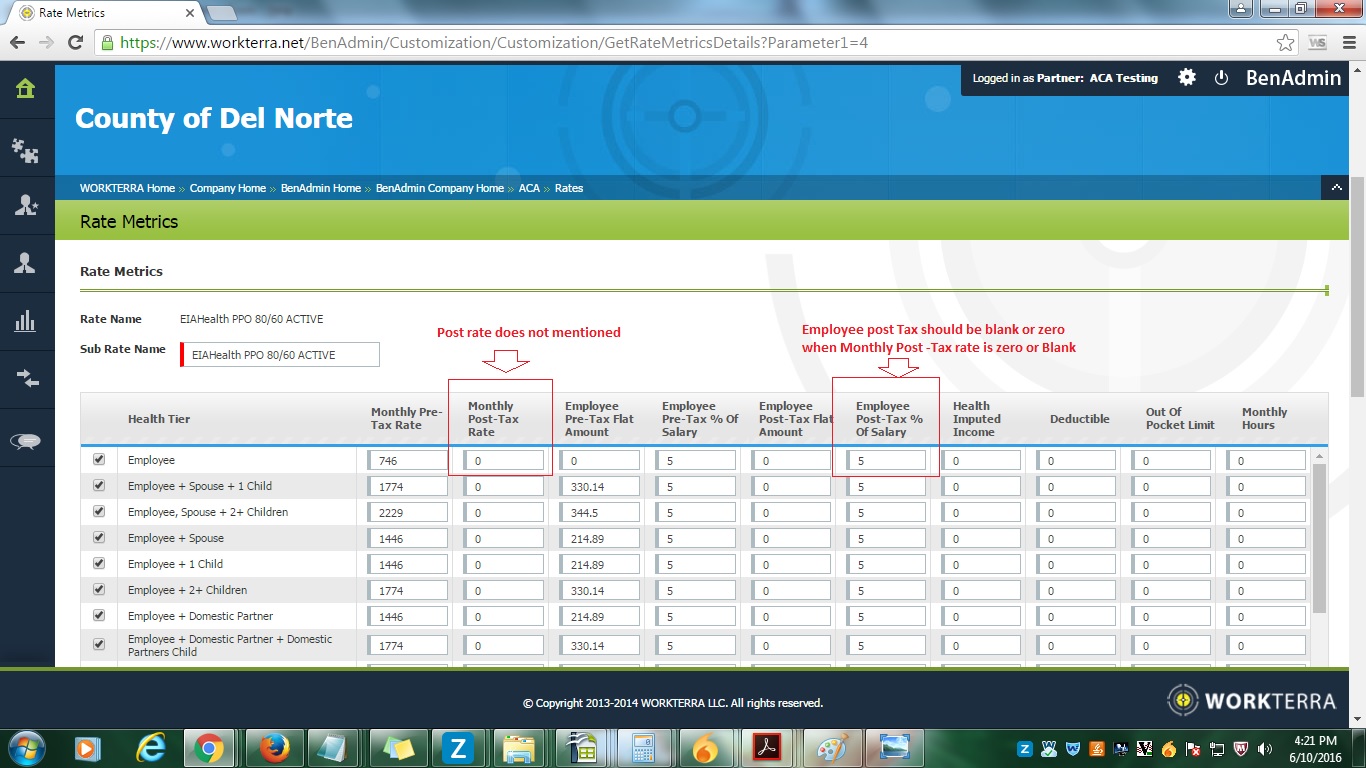Go to WORKTERRA Home breadcrumb
Viewport: 1366px width, 768px height.
click(127, 188)
